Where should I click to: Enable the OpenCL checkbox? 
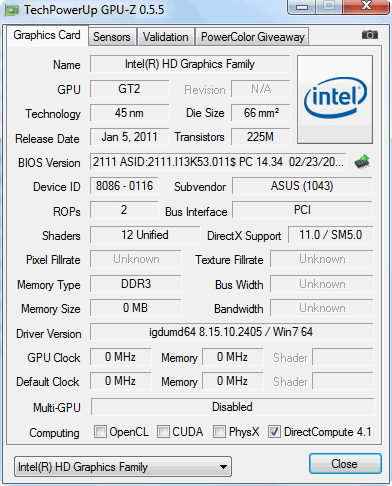[100, 431]
